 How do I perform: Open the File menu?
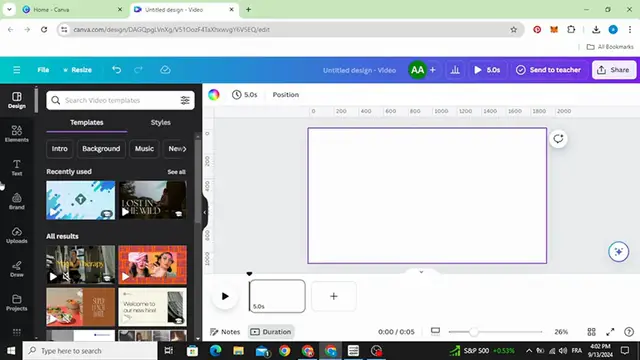tap(43, 70)
